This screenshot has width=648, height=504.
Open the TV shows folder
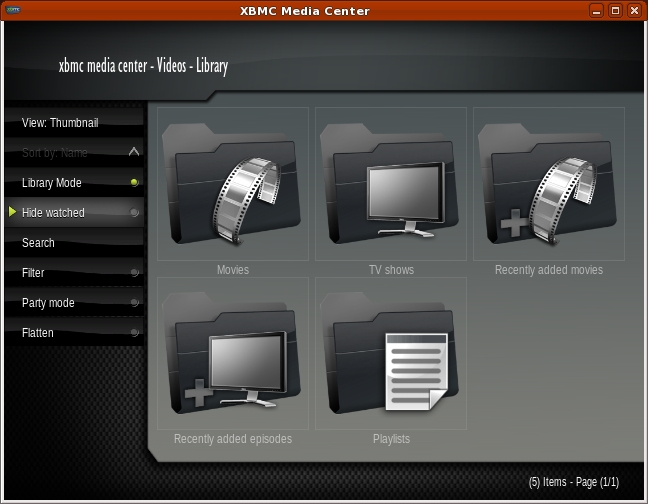(390, 189)
